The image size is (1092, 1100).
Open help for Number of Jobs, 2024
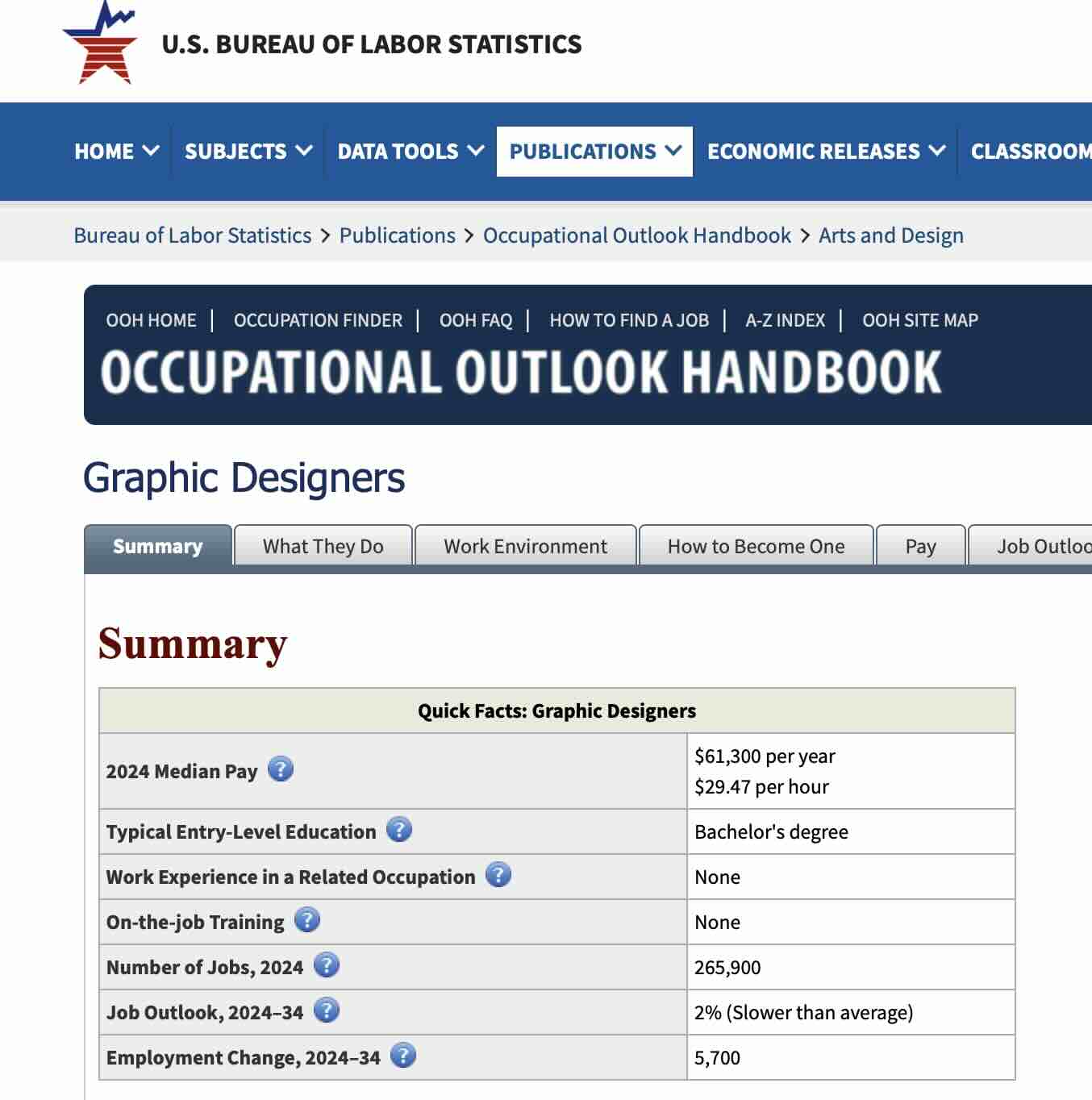pyautogui.click(x=326, y=964)
